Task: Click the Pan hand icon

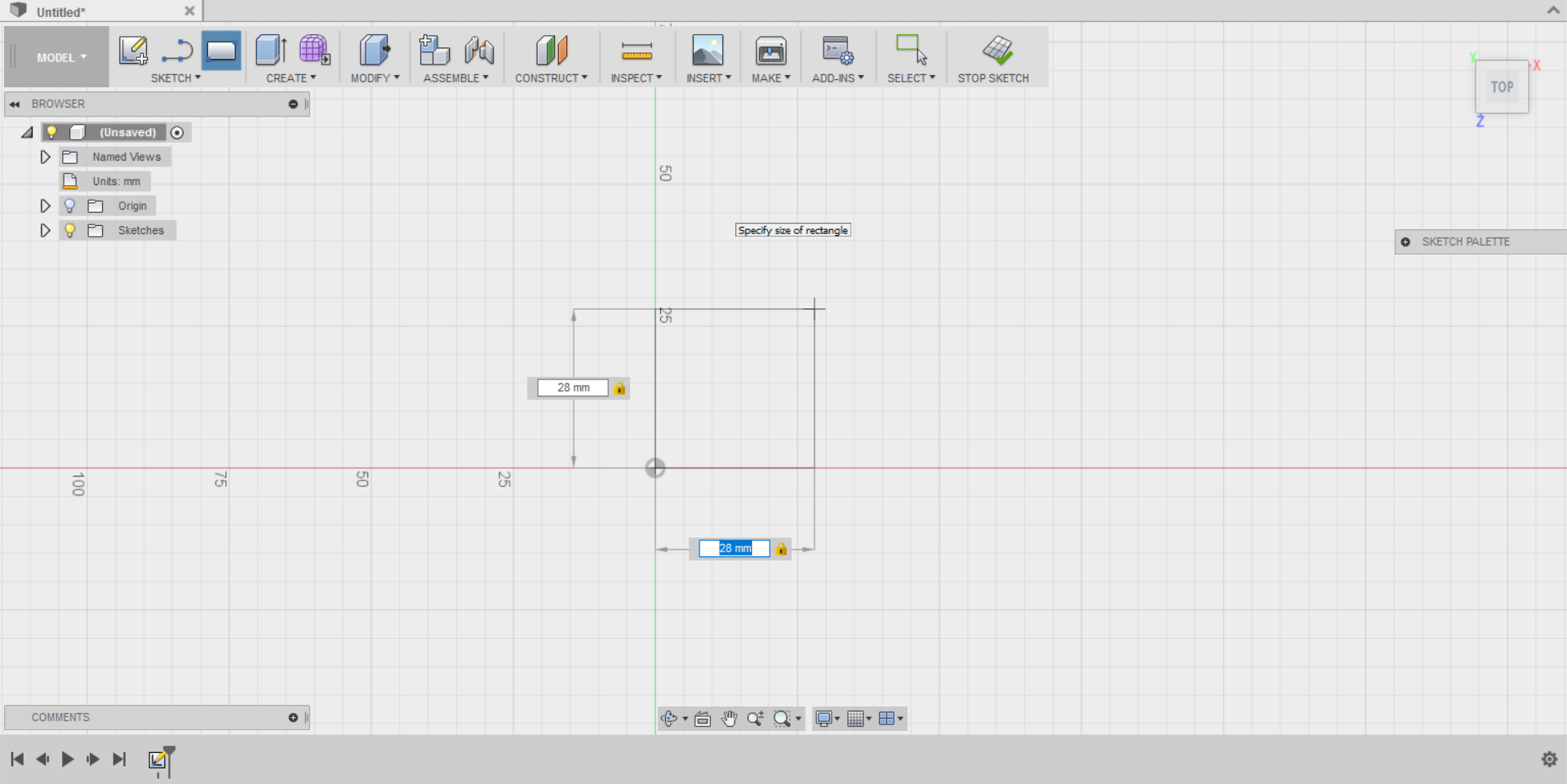Action: 729,719
